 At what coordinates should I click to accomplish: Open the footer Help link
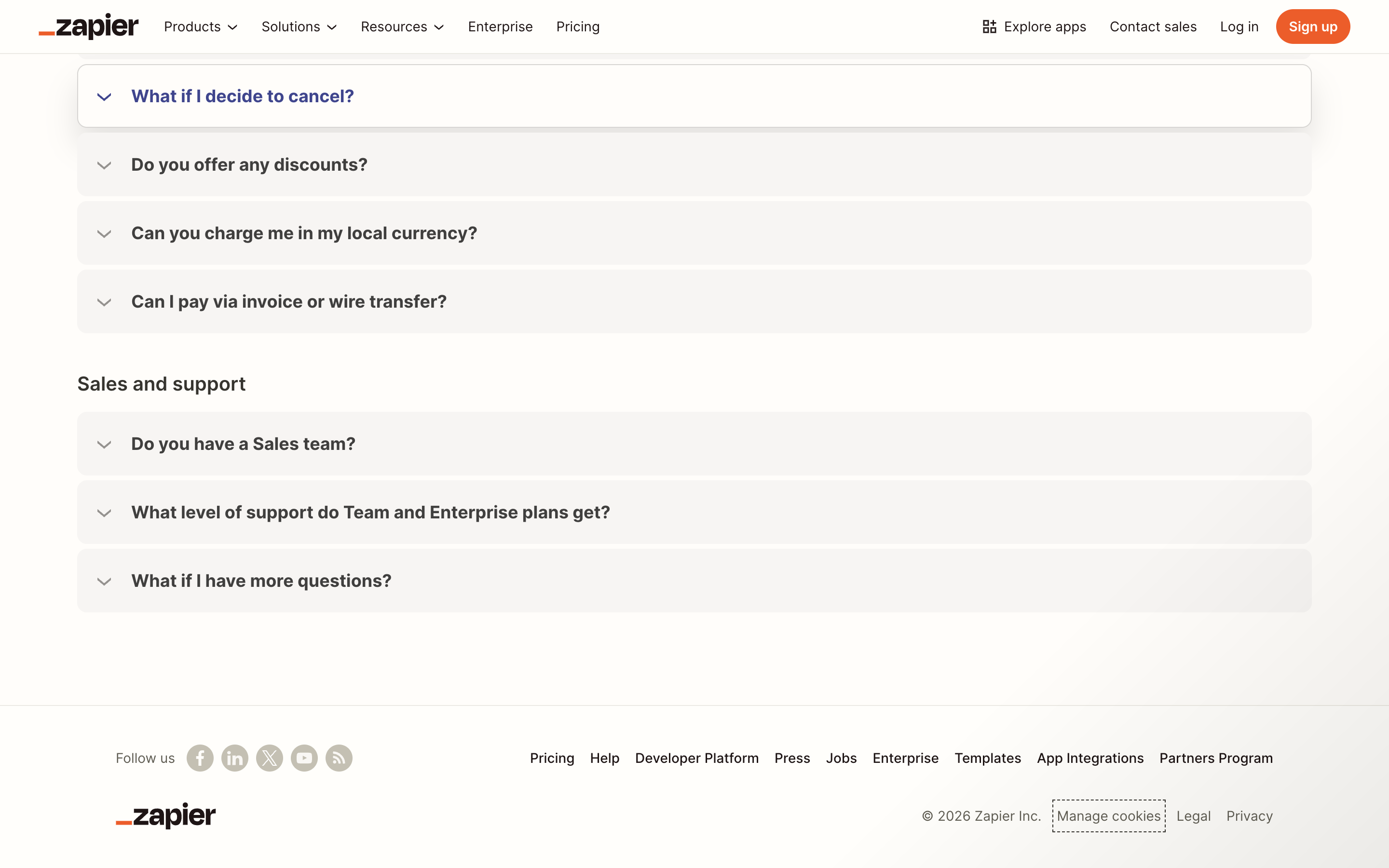click(x=604, y=758)
